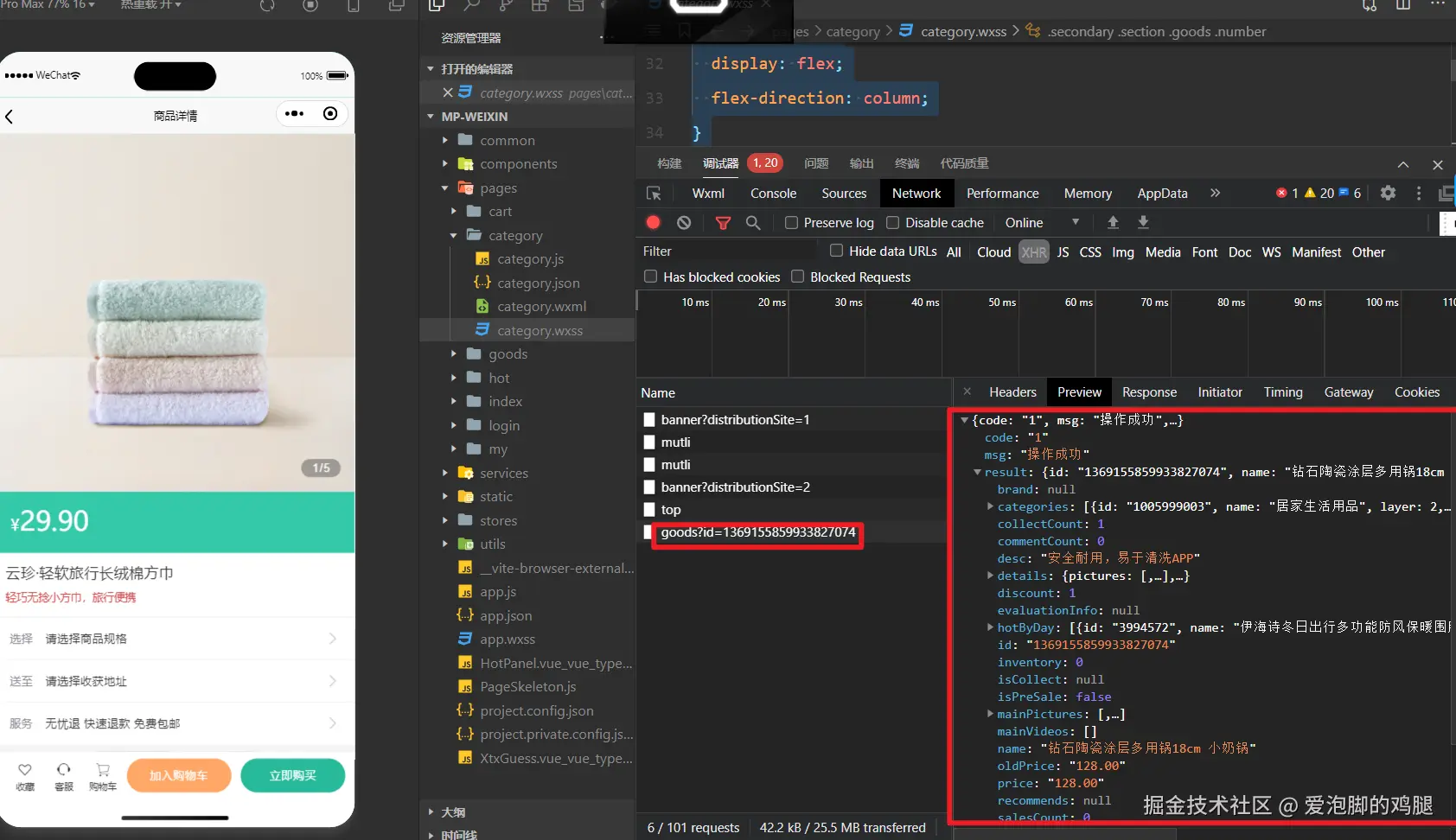This screenshot has width=1456, height=840.
Task: Click the warning count badge
Action: pos(1319,193)
